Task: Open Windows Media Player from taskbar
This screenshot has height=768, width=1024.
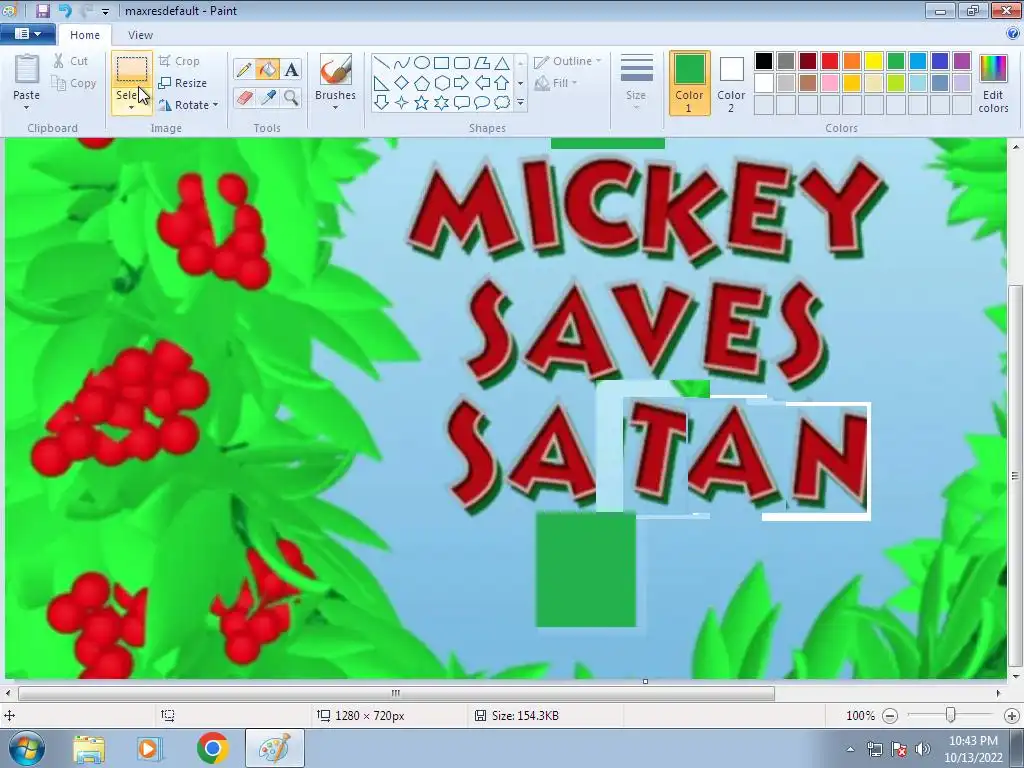Action: [149, 749]
